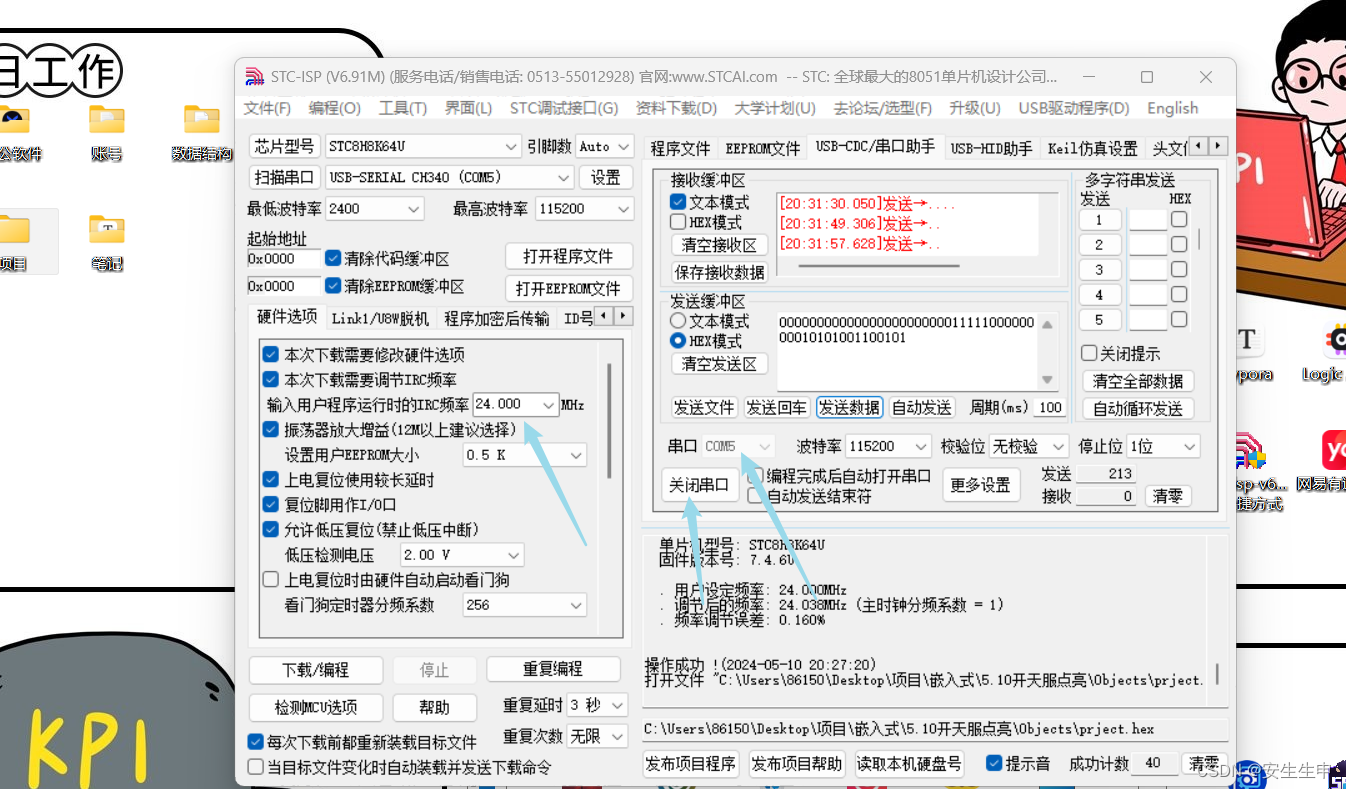
Task: Toggle 上电复位使用较长延时 option
Action: 270,480
